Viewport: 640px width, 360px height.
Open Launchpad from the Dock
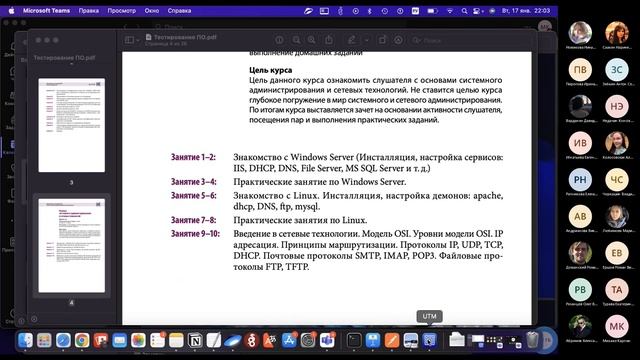(x=44, y=340)
